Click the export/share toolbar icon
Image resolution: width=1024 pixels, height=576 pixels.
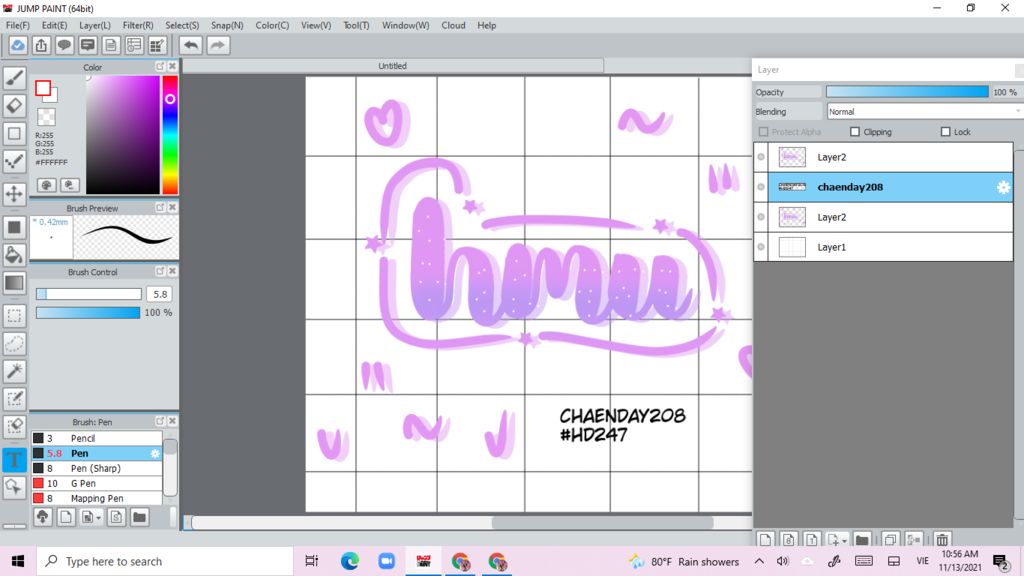[x=41, y=45]
